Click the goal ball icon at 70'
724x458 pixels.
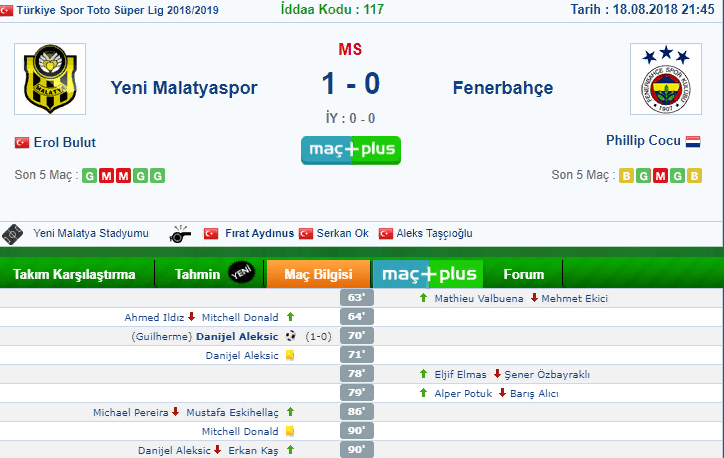click(x=290, y=336)
